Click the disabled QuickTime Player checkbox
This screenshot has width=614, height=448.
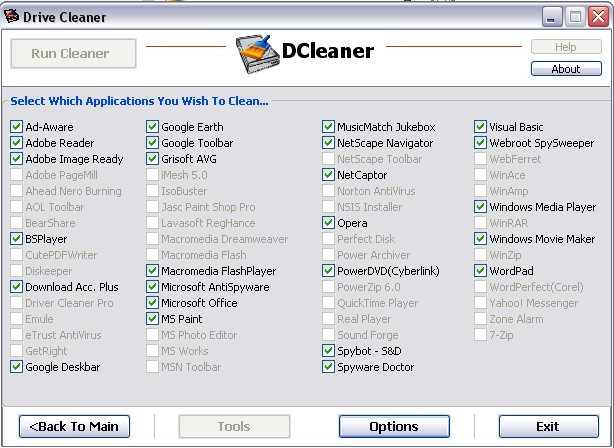pyautogui.click(x=328, y=303)
